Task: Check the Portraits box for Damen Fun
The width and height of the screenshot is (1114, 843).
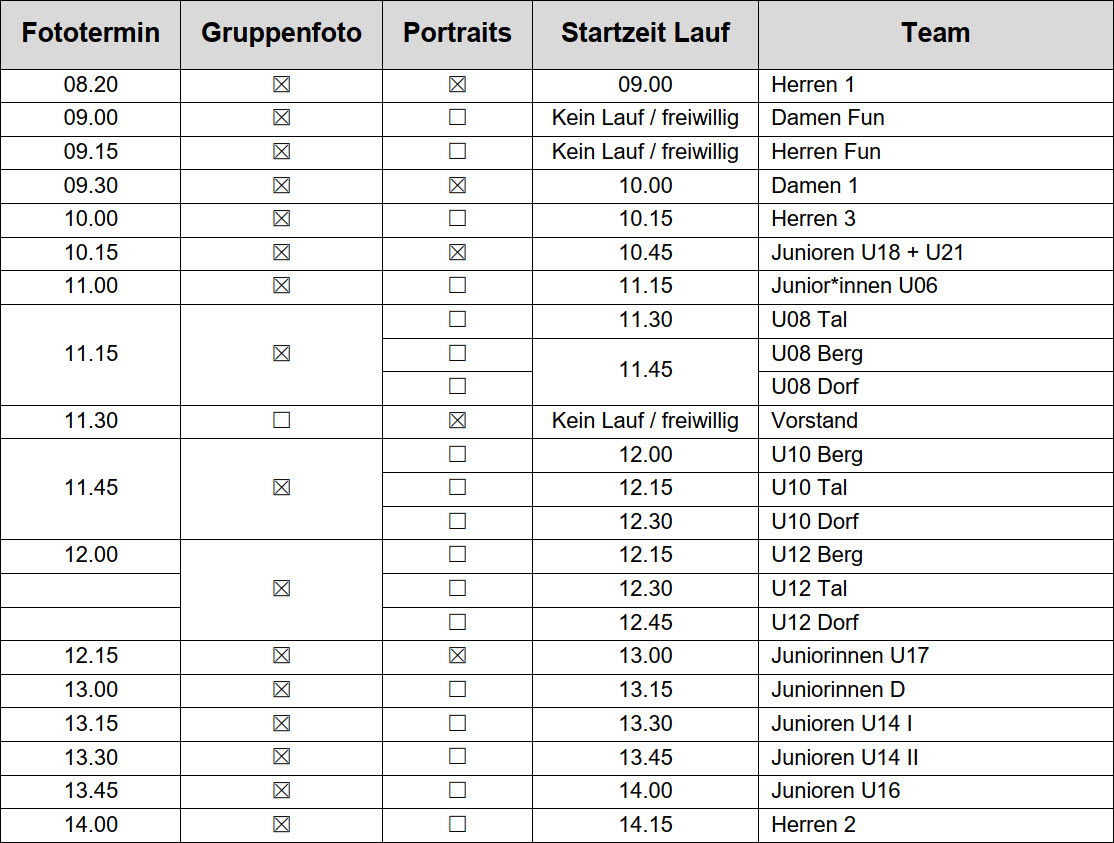Action: click(x=458, y=117)
